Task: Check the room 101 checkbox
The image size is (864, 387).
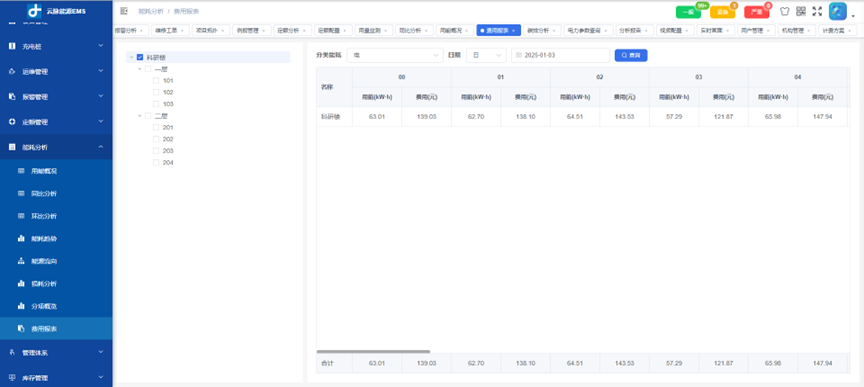Action: click(x=156, y=80)
